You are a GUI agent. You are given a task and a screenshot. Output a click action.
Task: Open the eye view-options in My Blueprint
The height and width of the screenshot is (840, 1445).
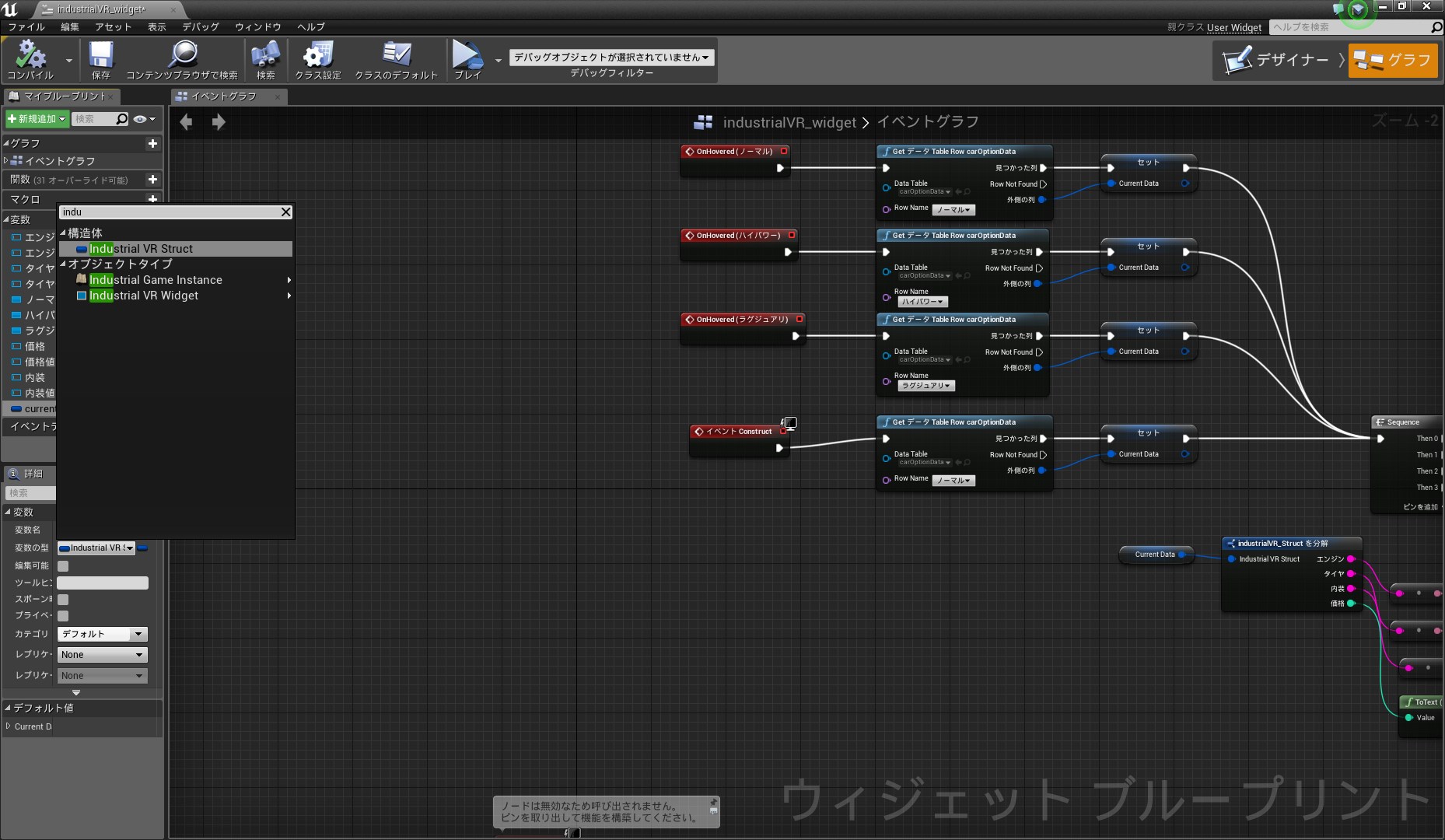click(x=144, y=119)
